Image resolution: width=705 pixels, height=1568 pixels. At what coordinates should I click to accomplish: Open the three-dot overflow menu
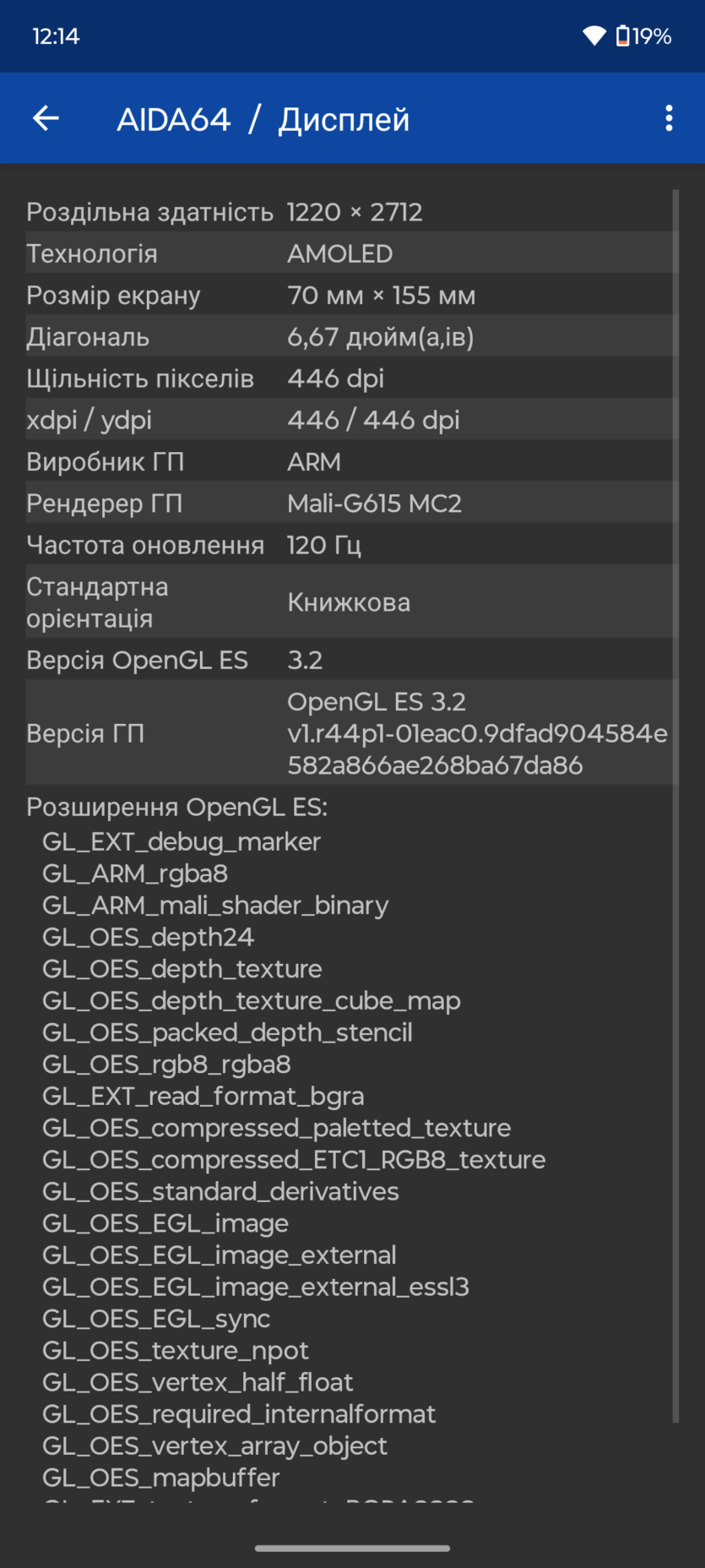point(669,119)
